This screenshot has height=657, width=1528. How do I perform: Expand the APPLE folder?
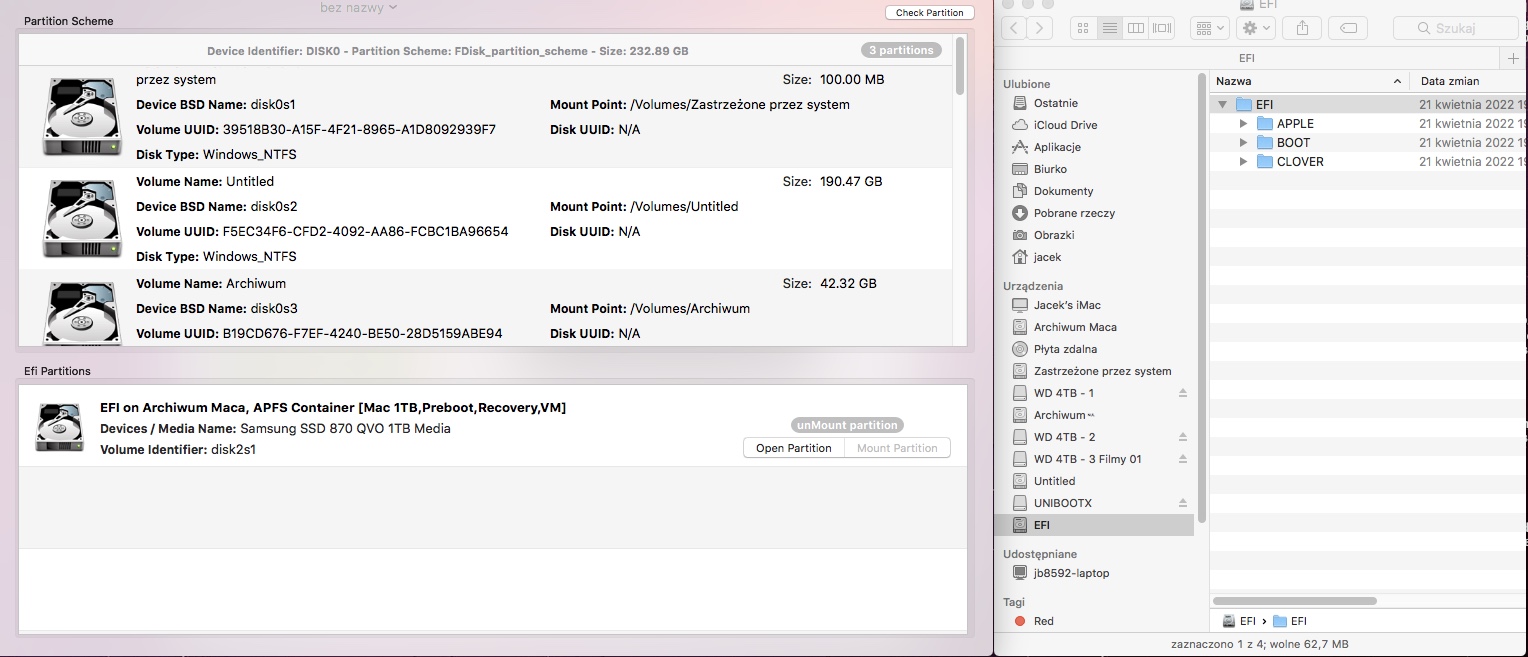pos(1243,124)
